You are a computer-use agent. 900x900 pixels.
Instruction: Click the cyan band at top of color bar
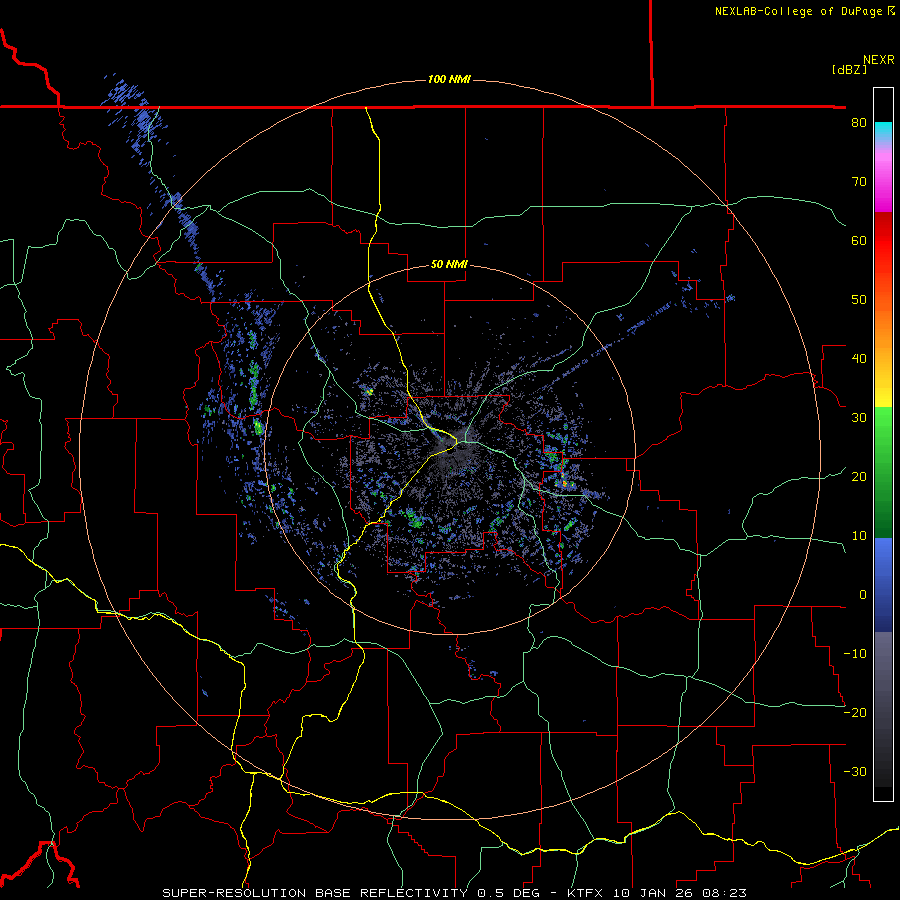pyautogui.click(x=883, y=131)
